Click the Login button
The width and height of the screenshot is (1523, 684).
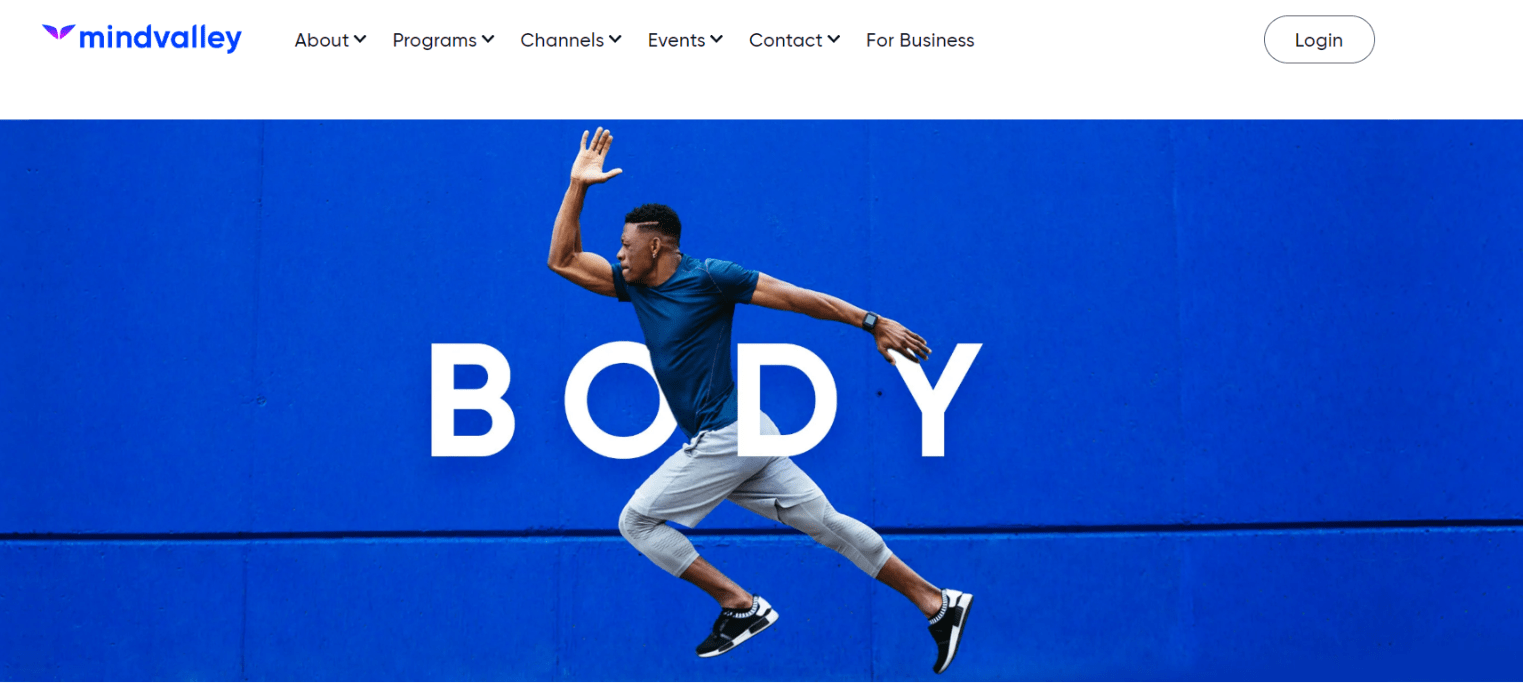pyautogui.click(x=1319, y=40)
